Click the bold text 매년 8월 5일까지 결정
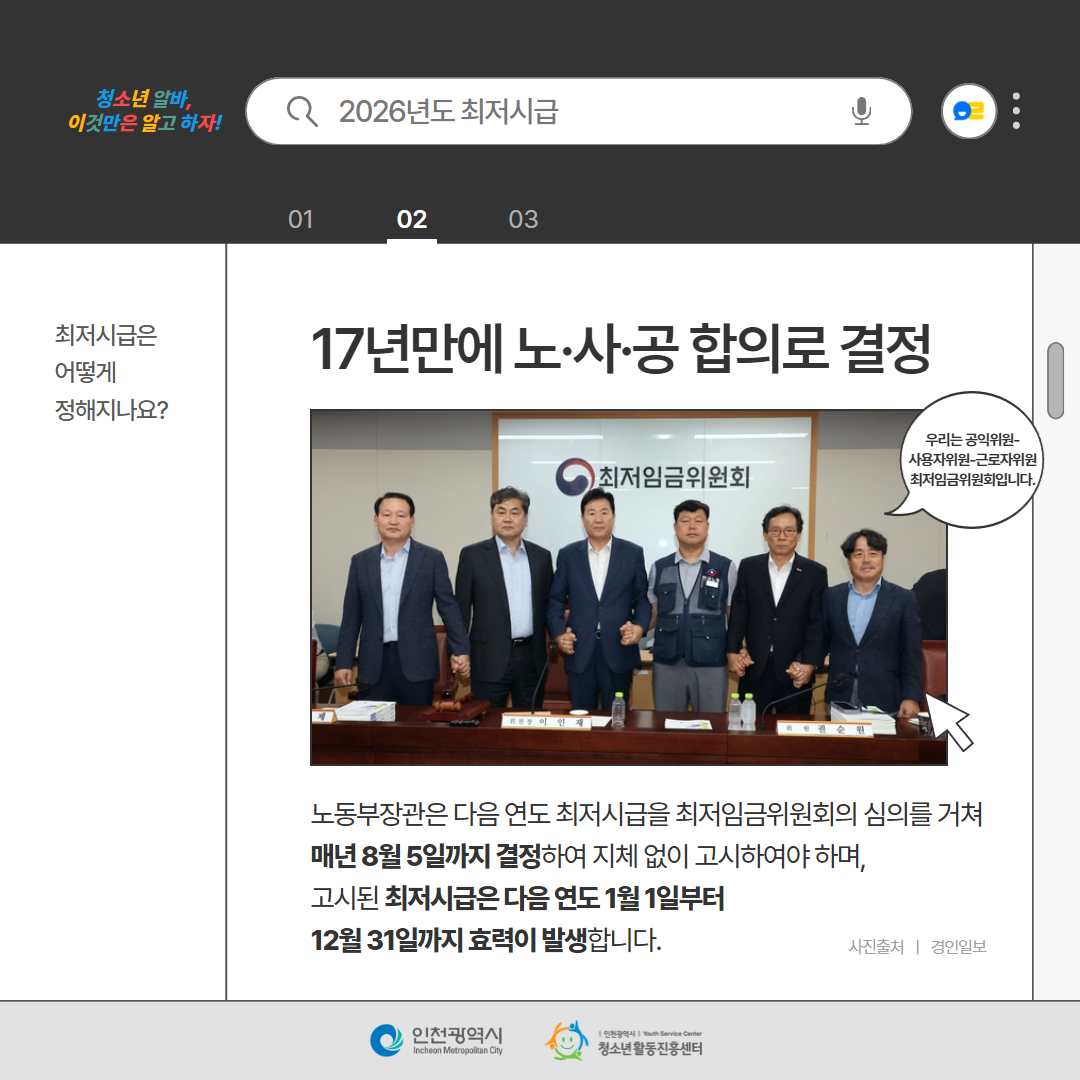The width and height of the screenshot is (1080, 1080). click(426, 857)
